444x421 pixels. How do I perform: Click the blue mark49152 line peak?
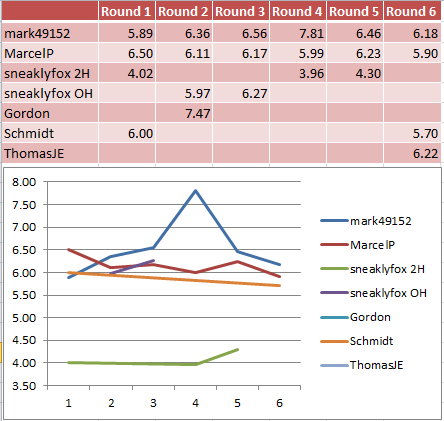point(195,191)
